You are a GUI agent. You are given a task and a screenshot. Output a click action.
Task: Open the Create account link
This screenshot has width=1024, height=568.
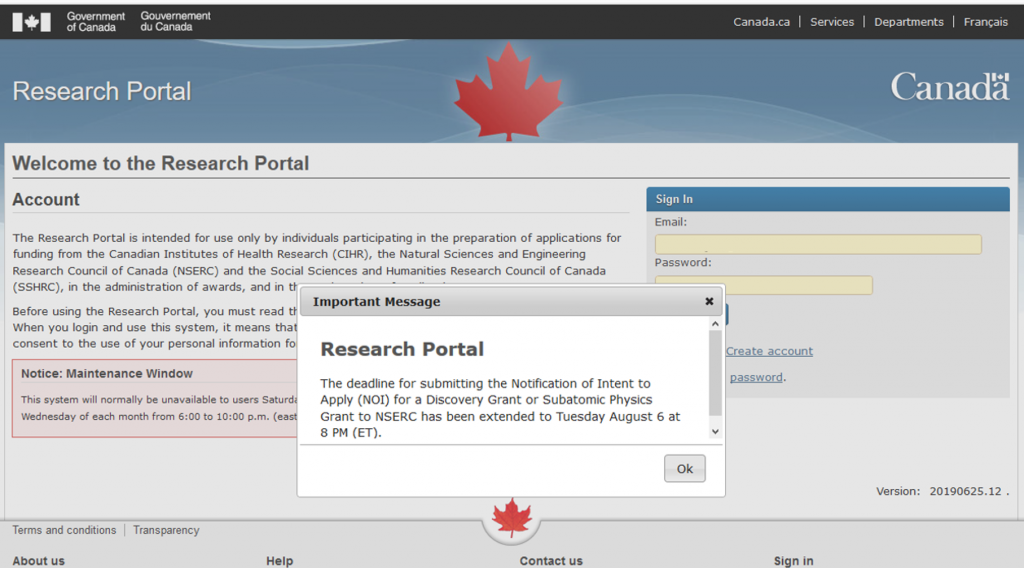pyautogui.click(x=769, y=351)
